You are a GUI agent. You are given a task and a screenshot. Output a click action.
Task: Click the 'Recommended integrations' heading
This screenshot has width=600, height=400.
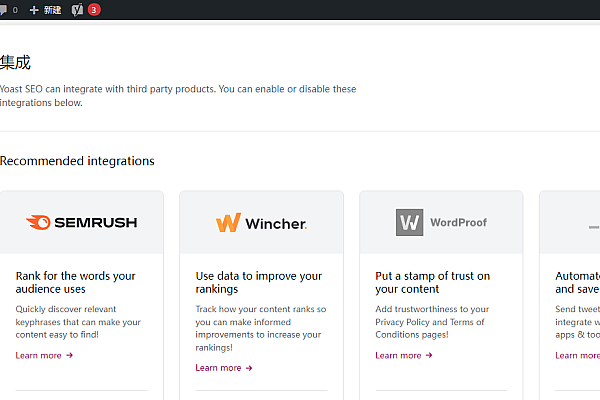click(x=77, y=161)
